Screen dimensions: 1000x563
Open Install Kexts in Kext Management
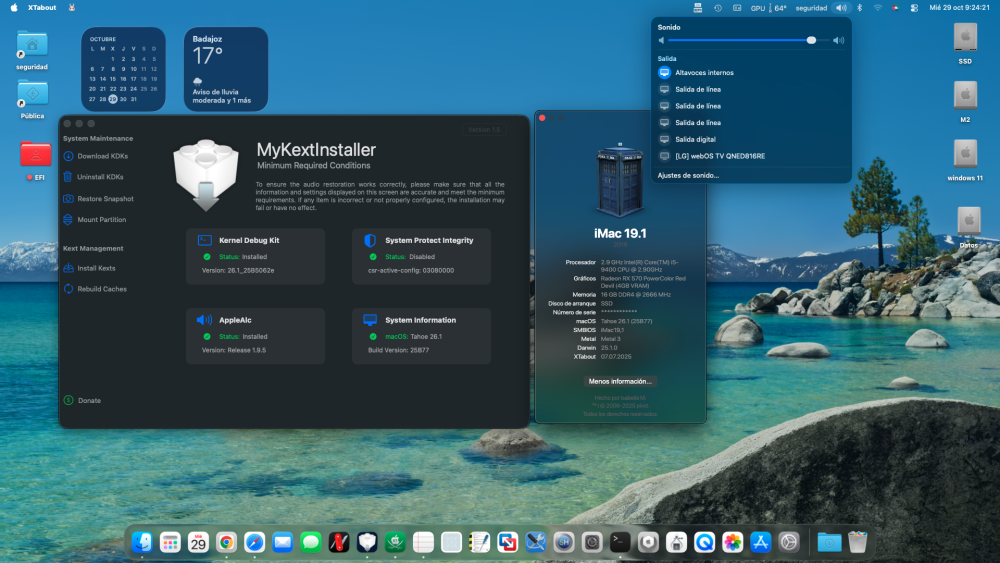(89, 268)
